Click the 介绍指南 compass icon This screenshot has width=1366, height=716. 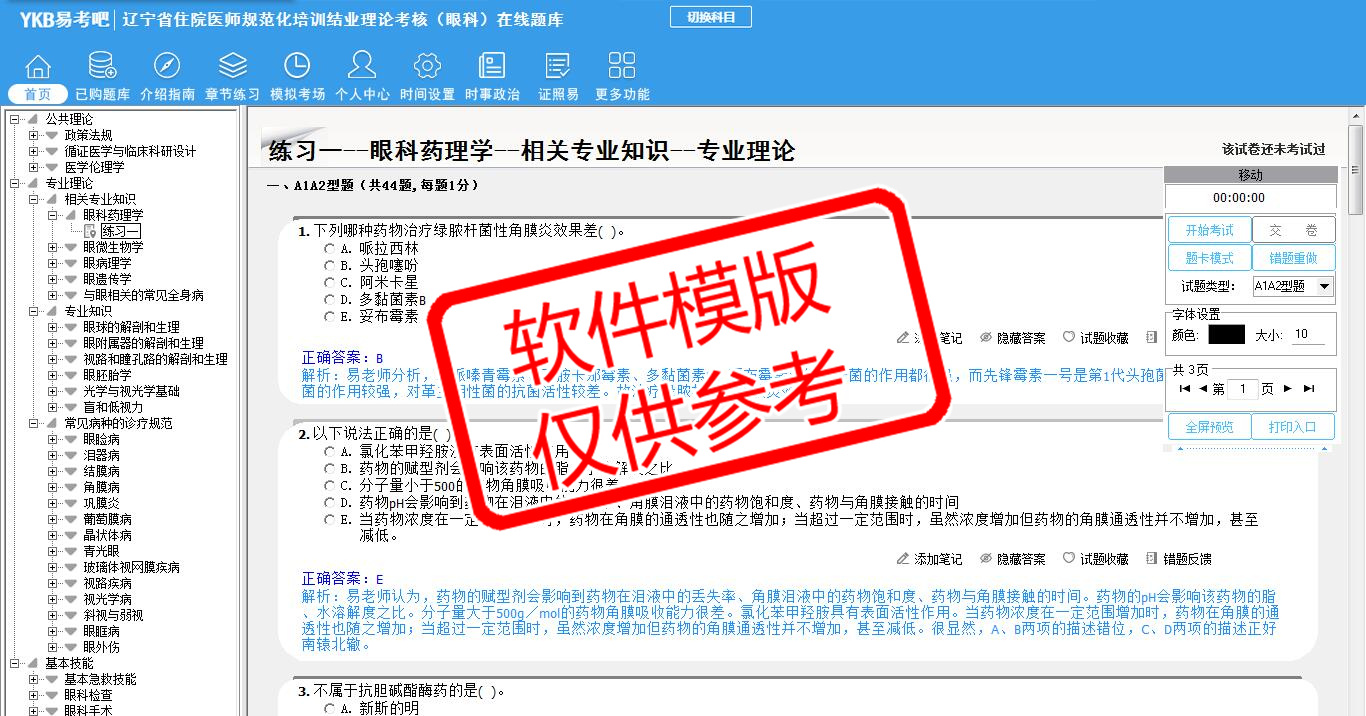(167, 67)
